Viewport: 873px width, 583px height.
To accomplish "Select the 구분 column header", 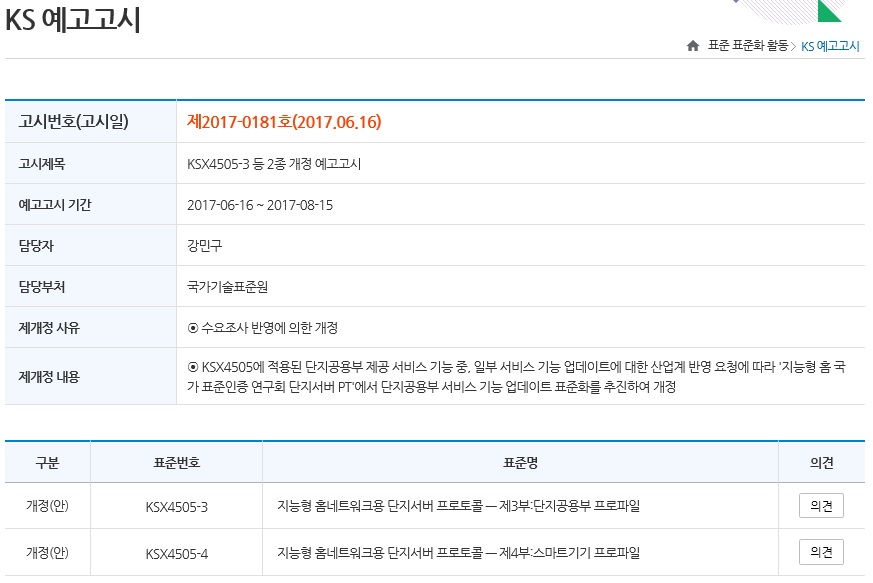I will click(x=49, y=460).
